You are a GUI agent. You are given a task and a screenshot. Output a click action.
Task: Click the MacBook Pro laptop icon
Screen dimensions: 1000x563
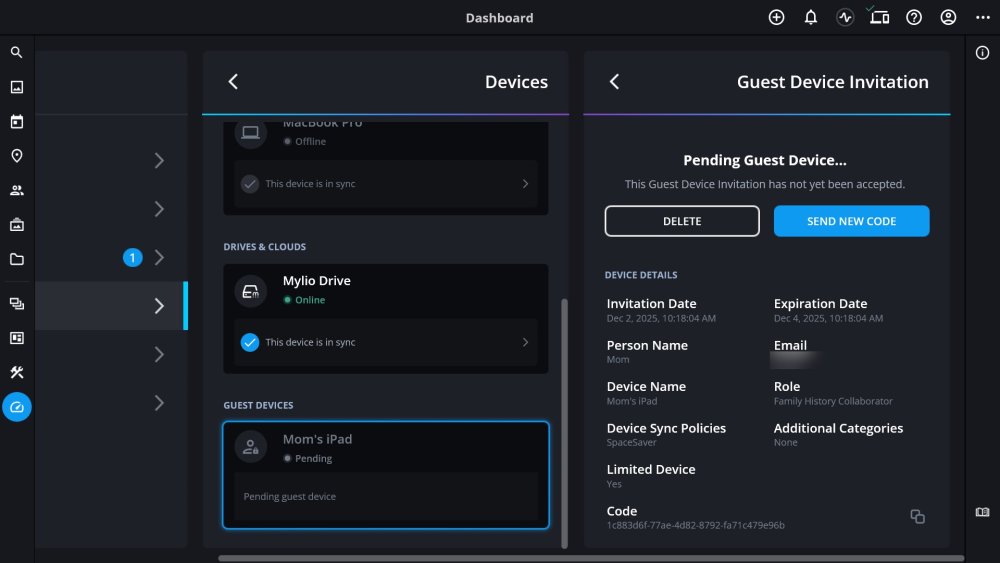coord(251,133)
